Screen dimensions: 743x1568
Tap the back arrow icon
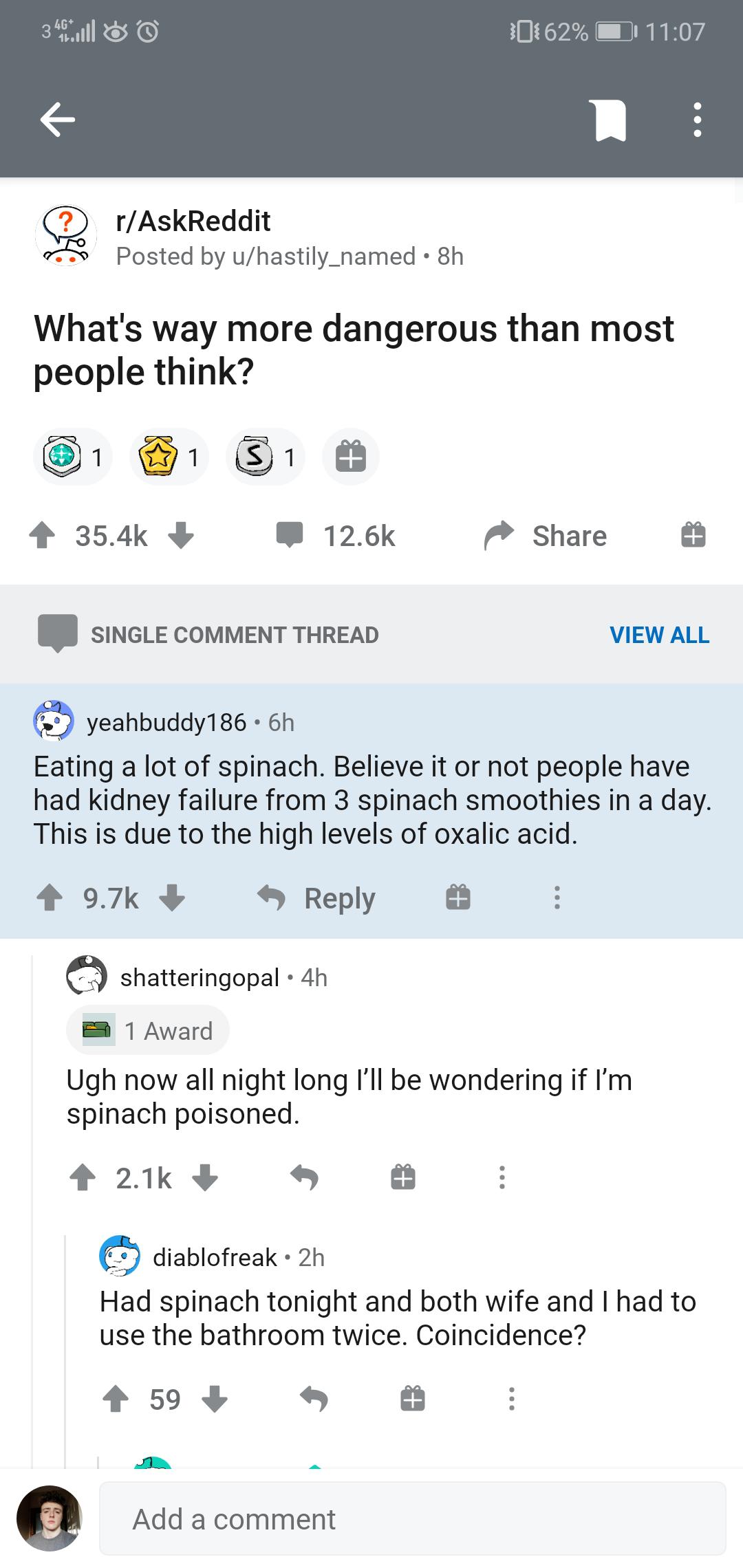[x=57, y=120]
